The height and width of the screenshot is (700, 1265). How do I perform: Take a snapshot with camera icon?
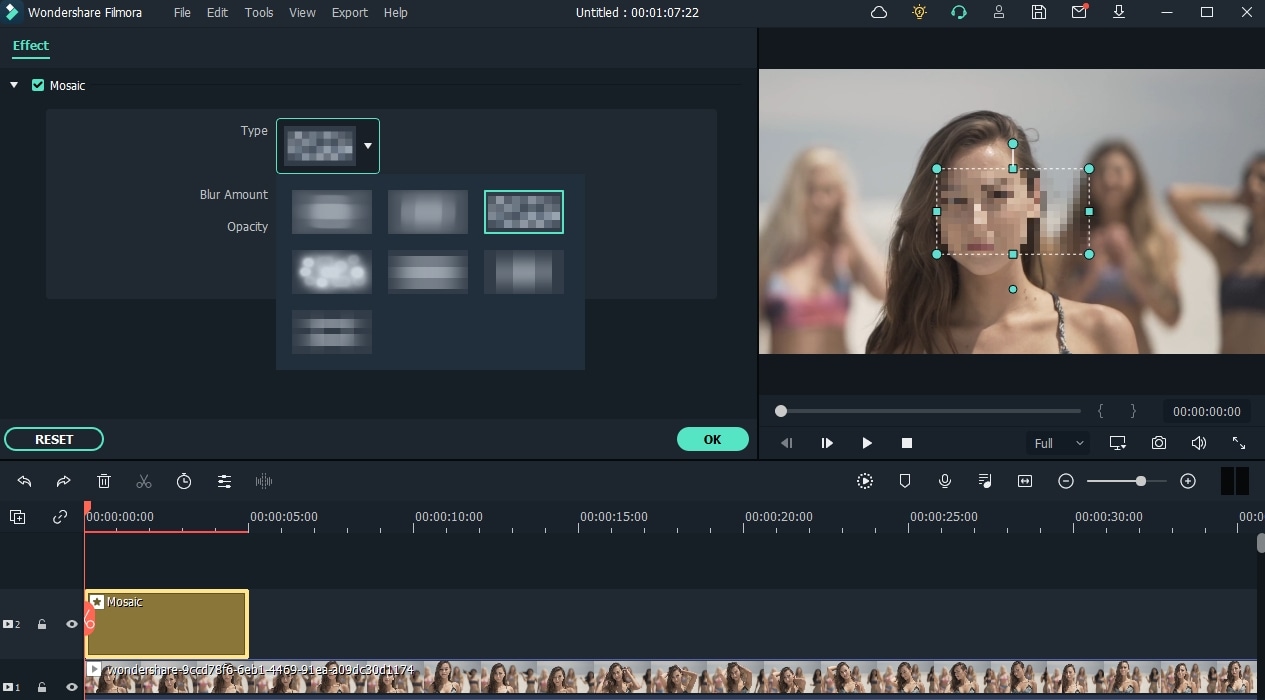pyautogui.click(x=1158, y=443)
